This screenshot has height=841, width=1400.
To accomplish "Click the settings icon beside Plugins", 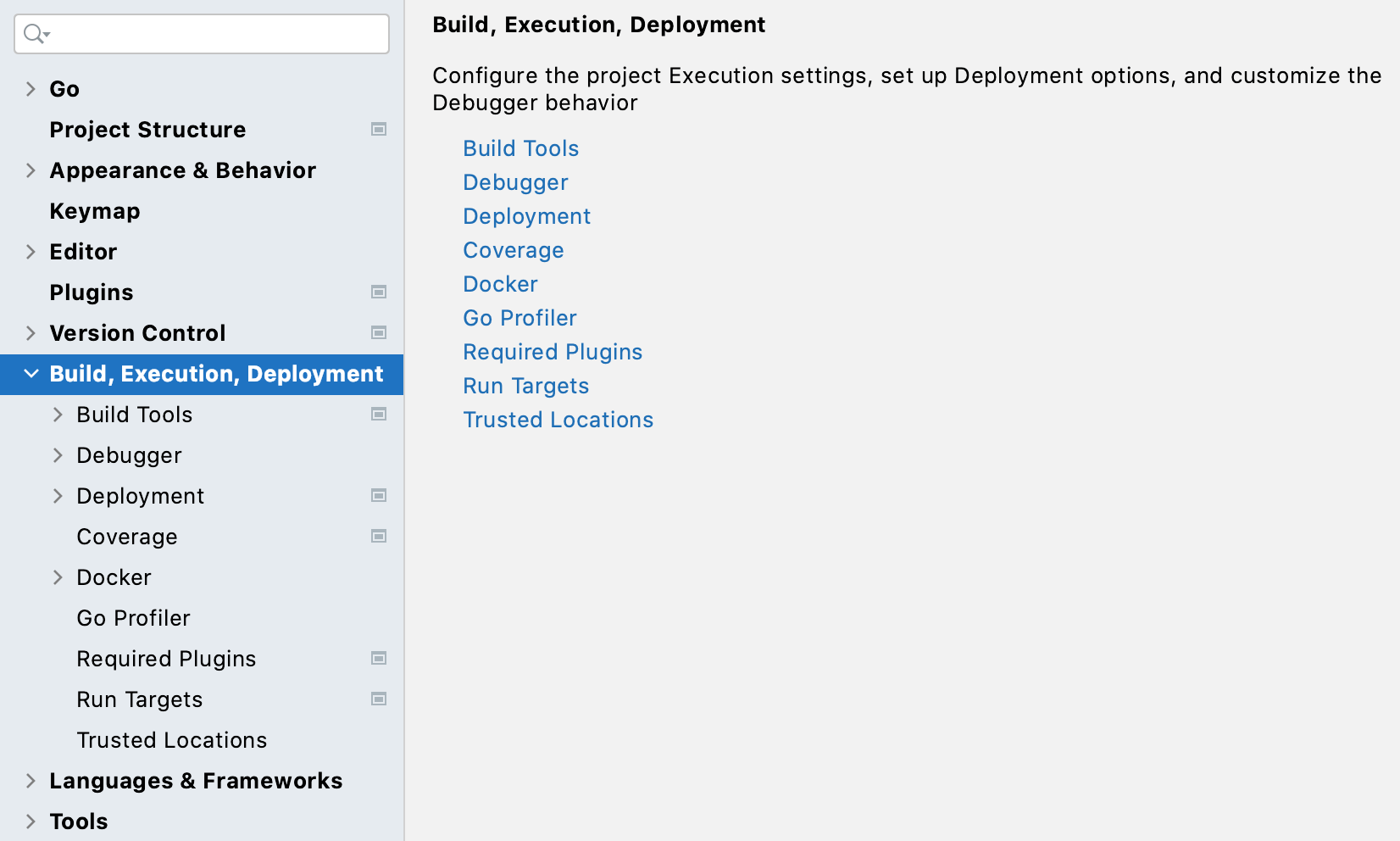I will click(379, 292).
